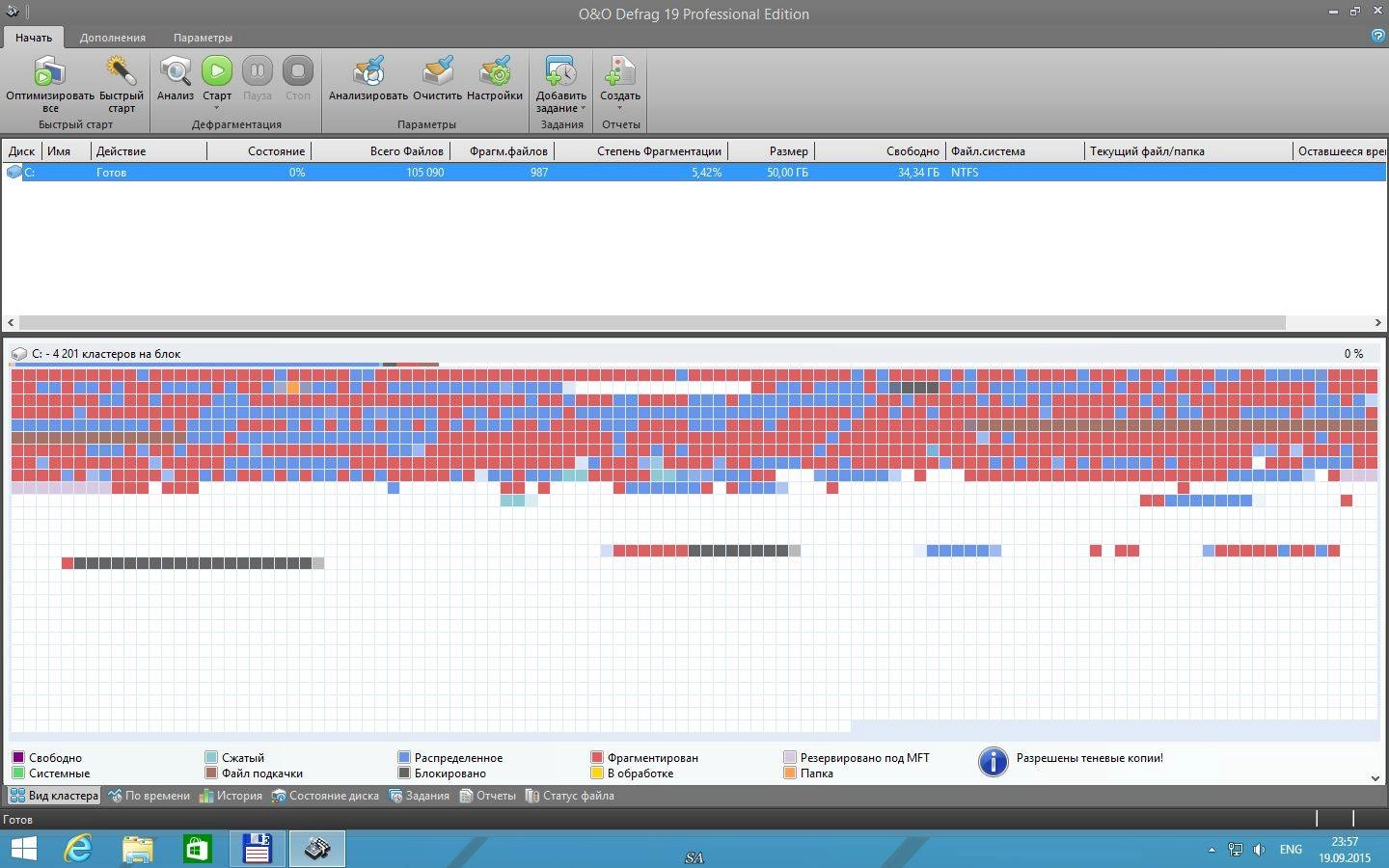Click the drive list scroll-left arrow
Image resolution: width=1389 pixels, height=868 pixels.
click(x=11, y=322)
